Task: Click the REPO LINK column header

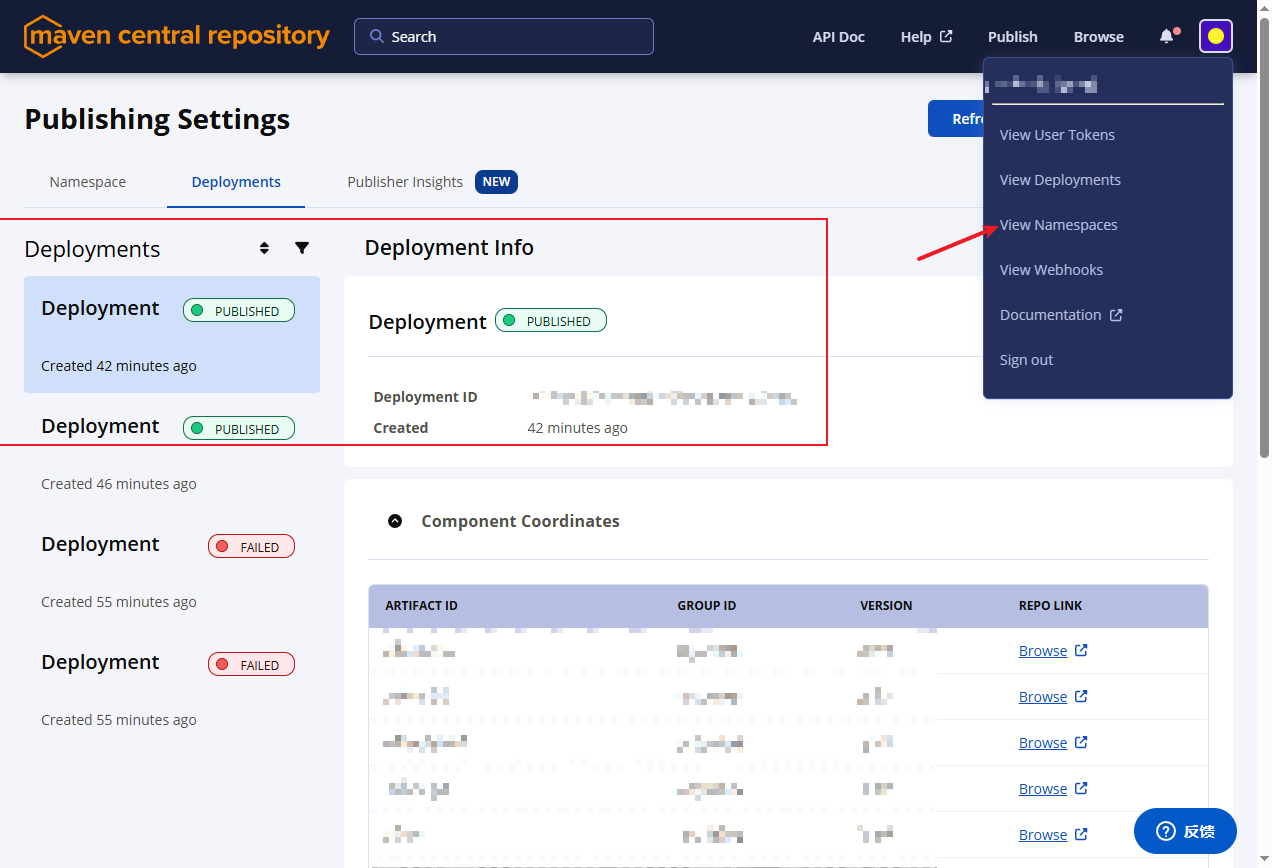Action: point(1050,605)
